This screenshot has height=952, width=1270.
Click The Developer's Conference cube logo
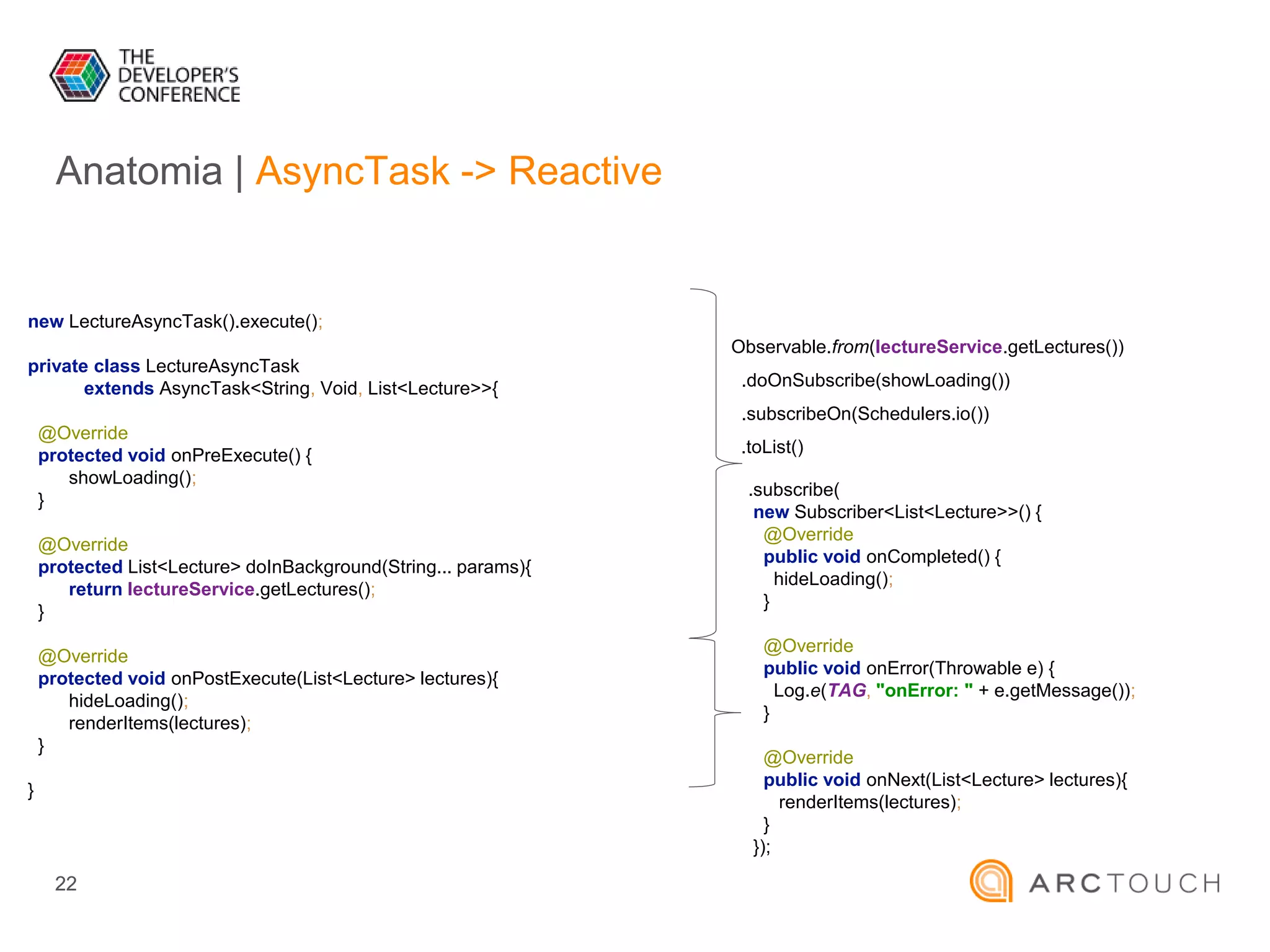80,76
